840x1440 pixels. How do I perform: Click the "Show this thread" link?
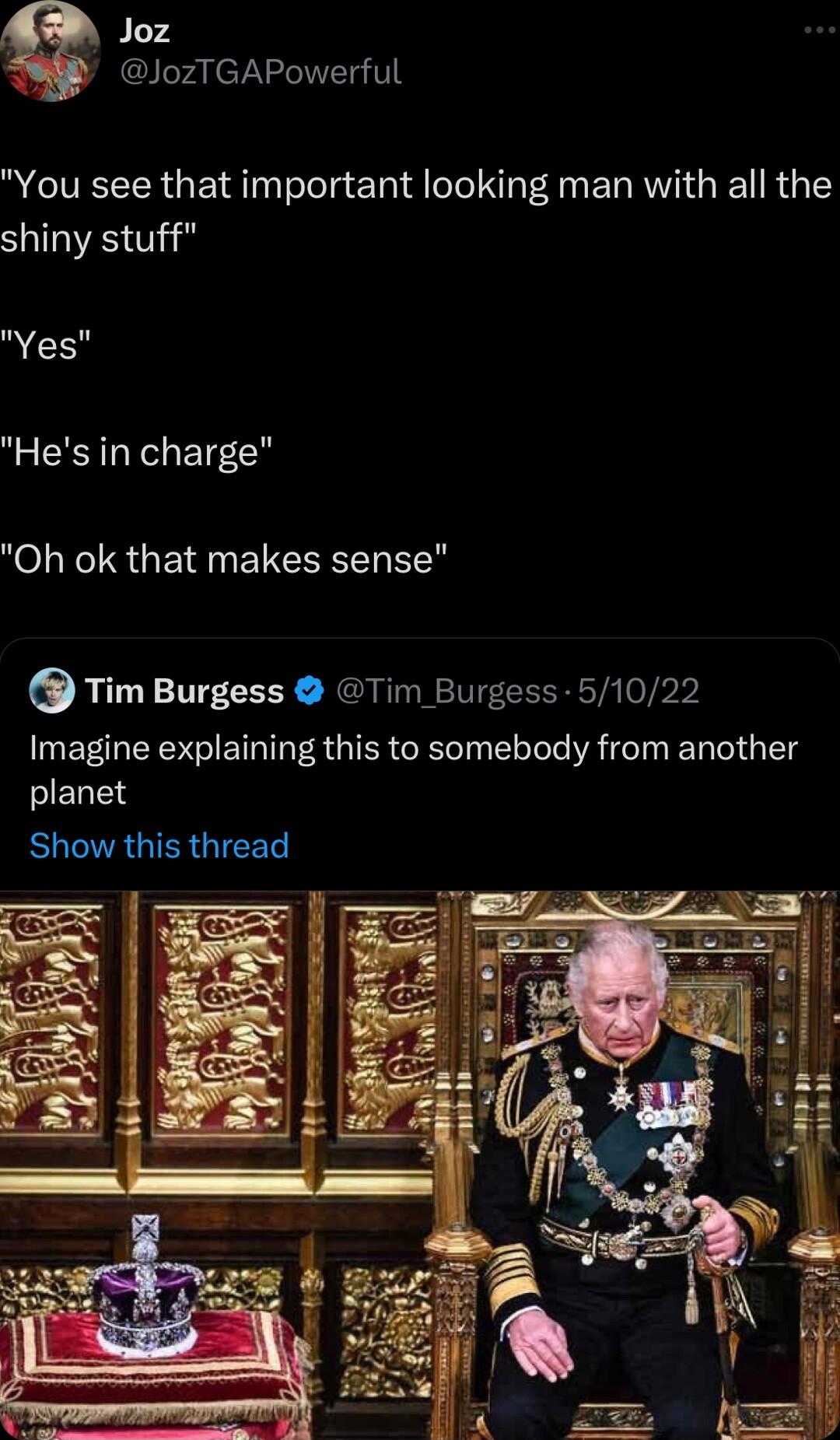coord(159,846)
